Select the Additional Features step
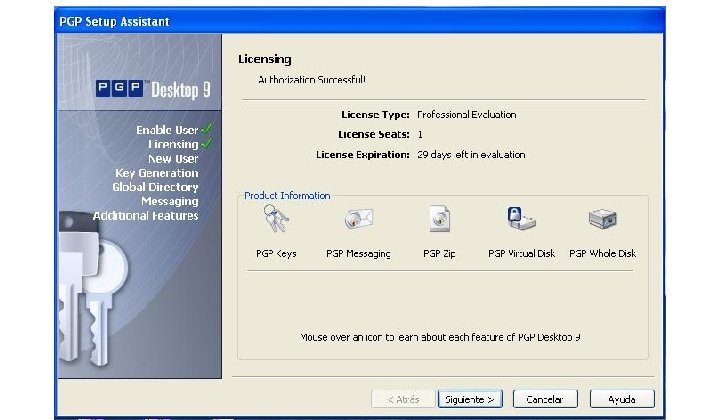The image size is (720, 420). click(x=146, y=216)
